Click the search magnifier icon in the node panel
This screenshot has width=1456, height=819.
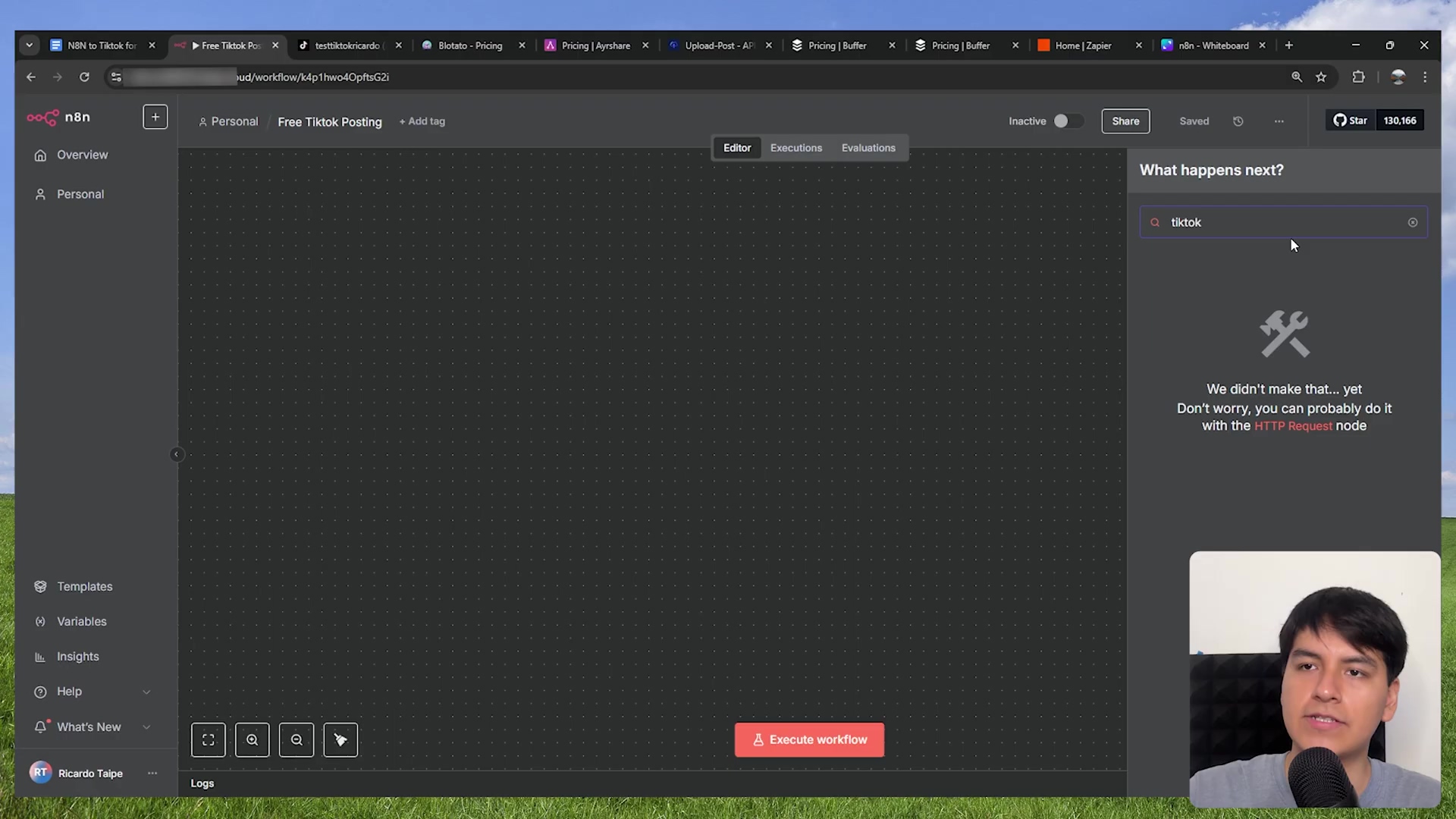pos(1155,222)
